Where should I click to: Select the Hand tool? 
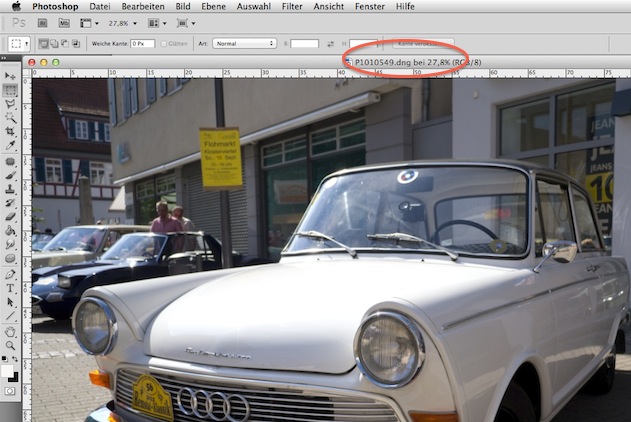pos(10,331)
